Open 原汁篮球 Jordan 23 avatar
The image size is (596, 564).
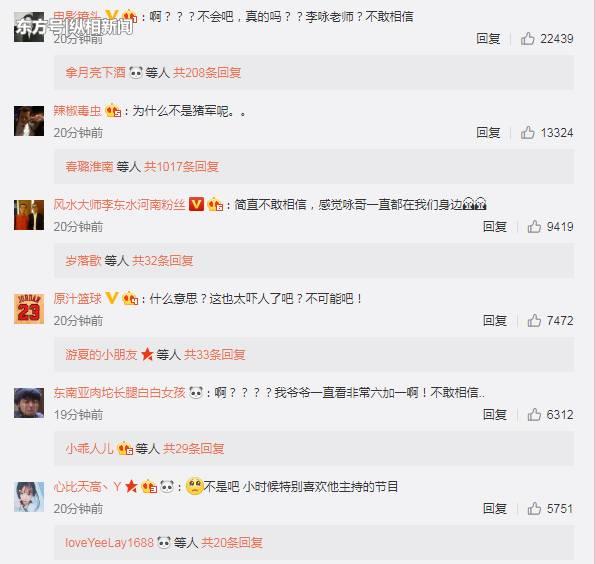29,309
